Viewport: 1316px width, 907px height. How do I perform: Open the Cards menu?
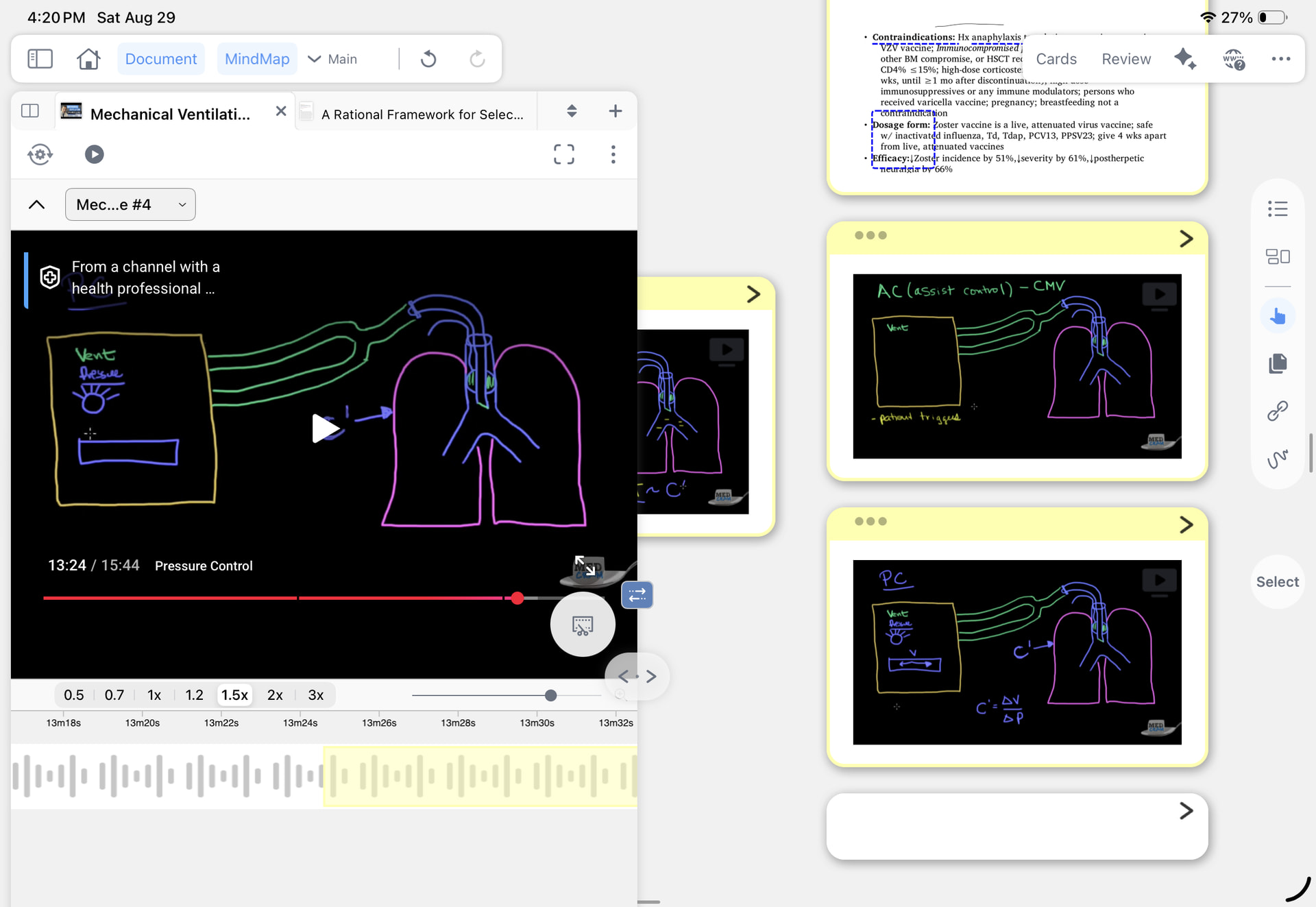tap(1056, 59)
